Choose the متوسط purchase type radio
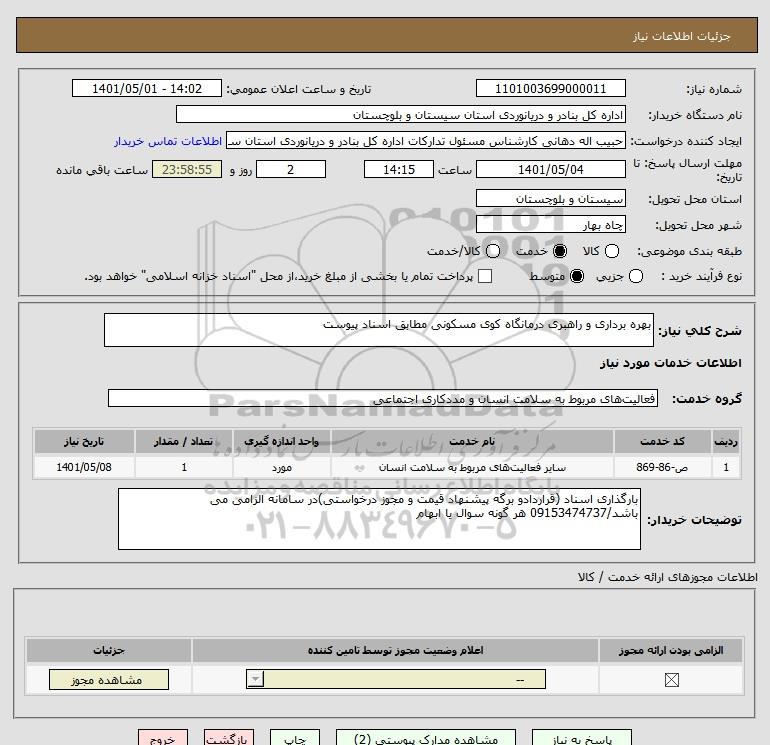770x745 pixels. tap(577, 276)
